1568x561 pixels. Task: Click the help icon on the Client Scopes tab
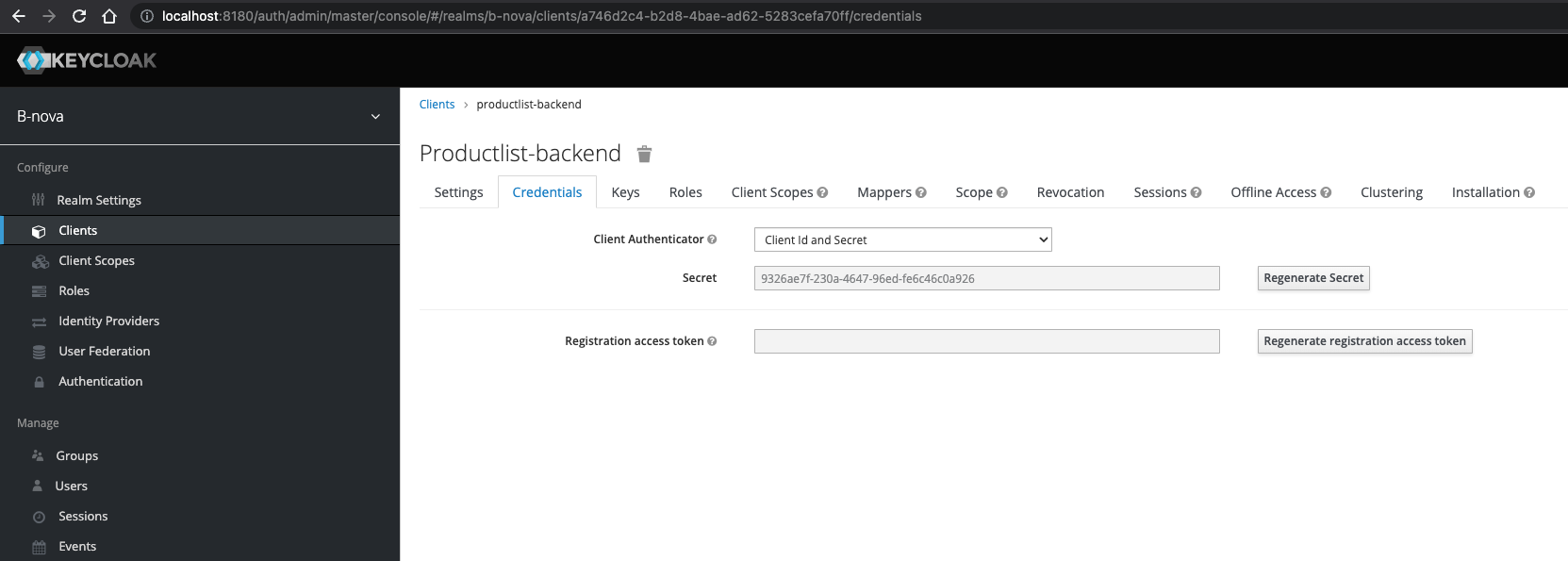pos(822,192)
